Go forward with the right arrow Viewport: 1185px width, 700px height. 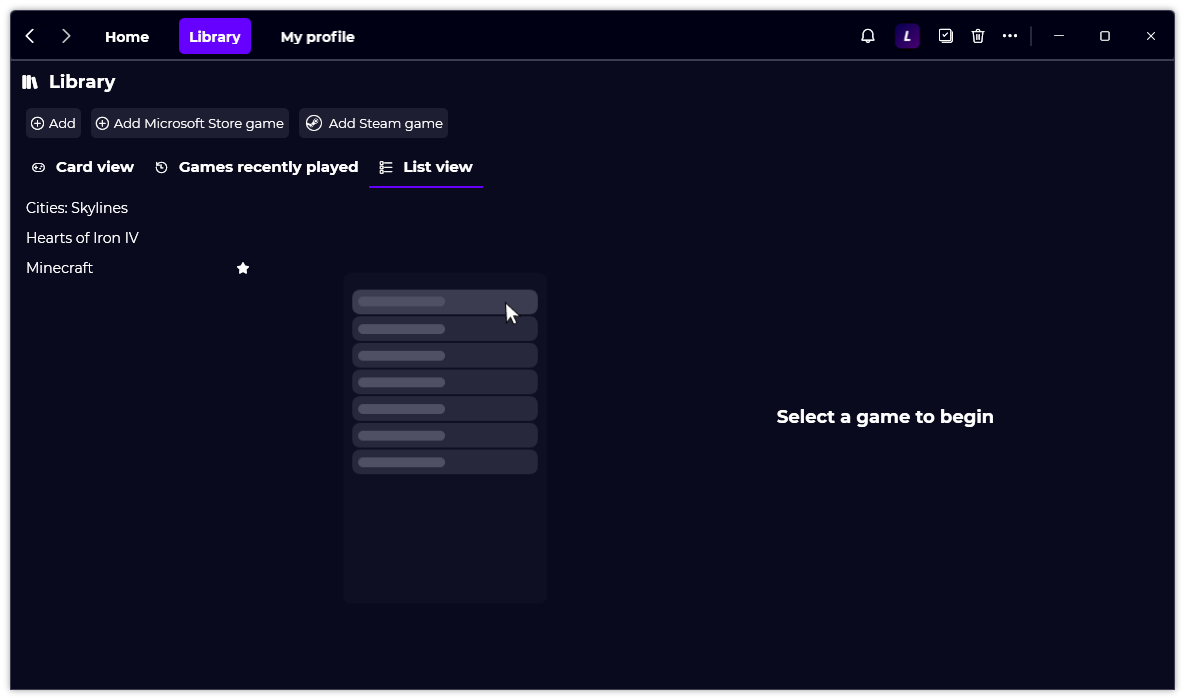pyautogui.click(x=66, y=36)
